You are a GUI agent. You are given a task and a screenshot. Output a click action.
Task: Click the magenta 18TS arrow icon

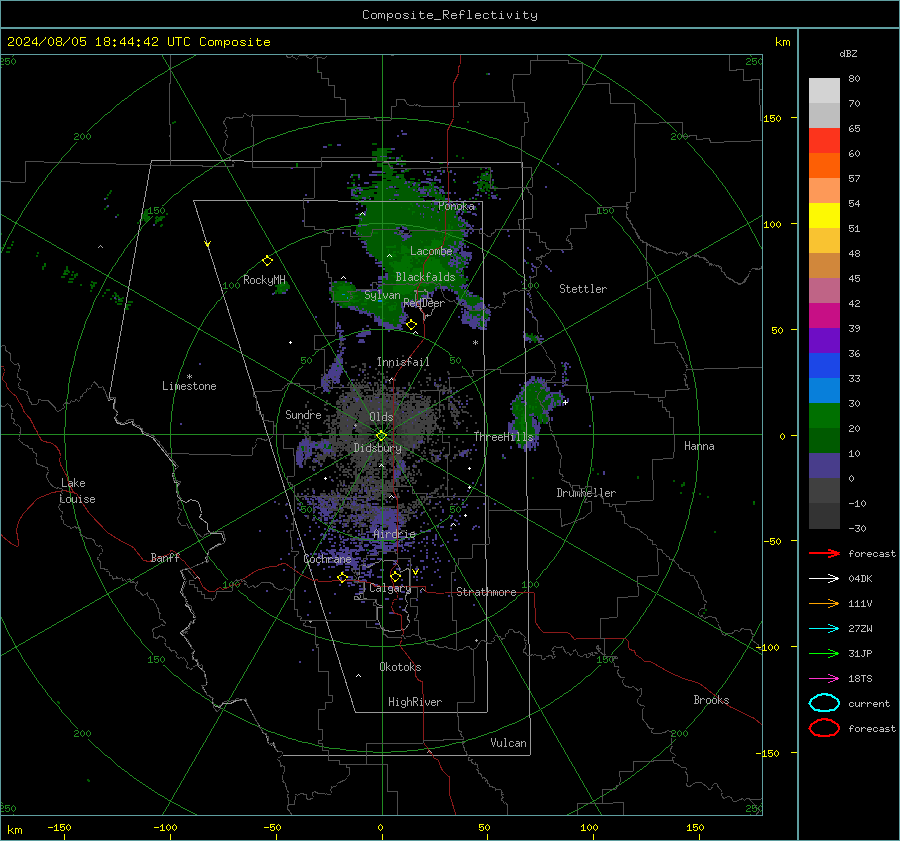[x=824, y=679]
